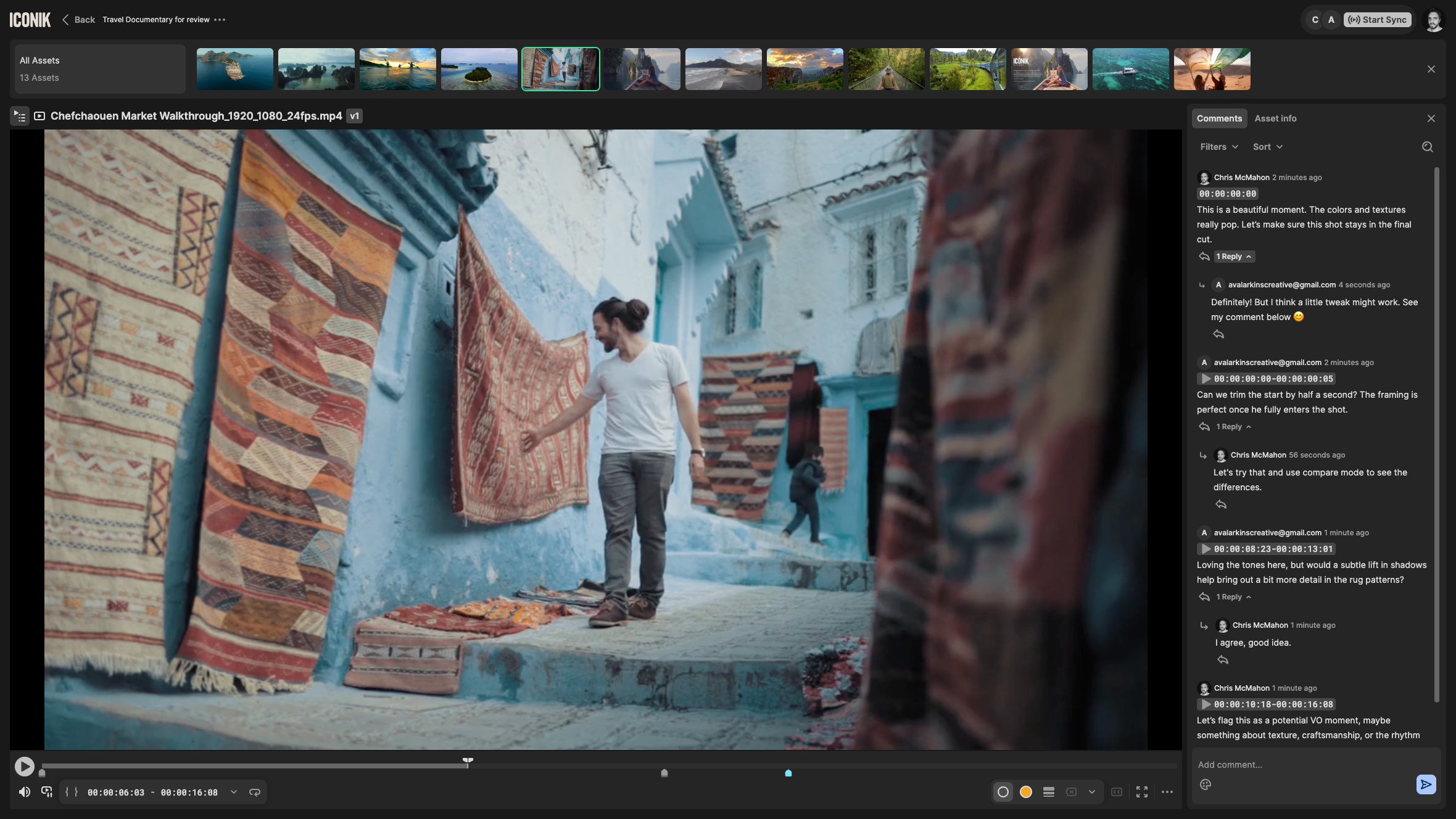Image resolution: width=1456 pixels, height=819 pixels.
Task: Click Start Sync button
Action: click(x=1378, y=20)
